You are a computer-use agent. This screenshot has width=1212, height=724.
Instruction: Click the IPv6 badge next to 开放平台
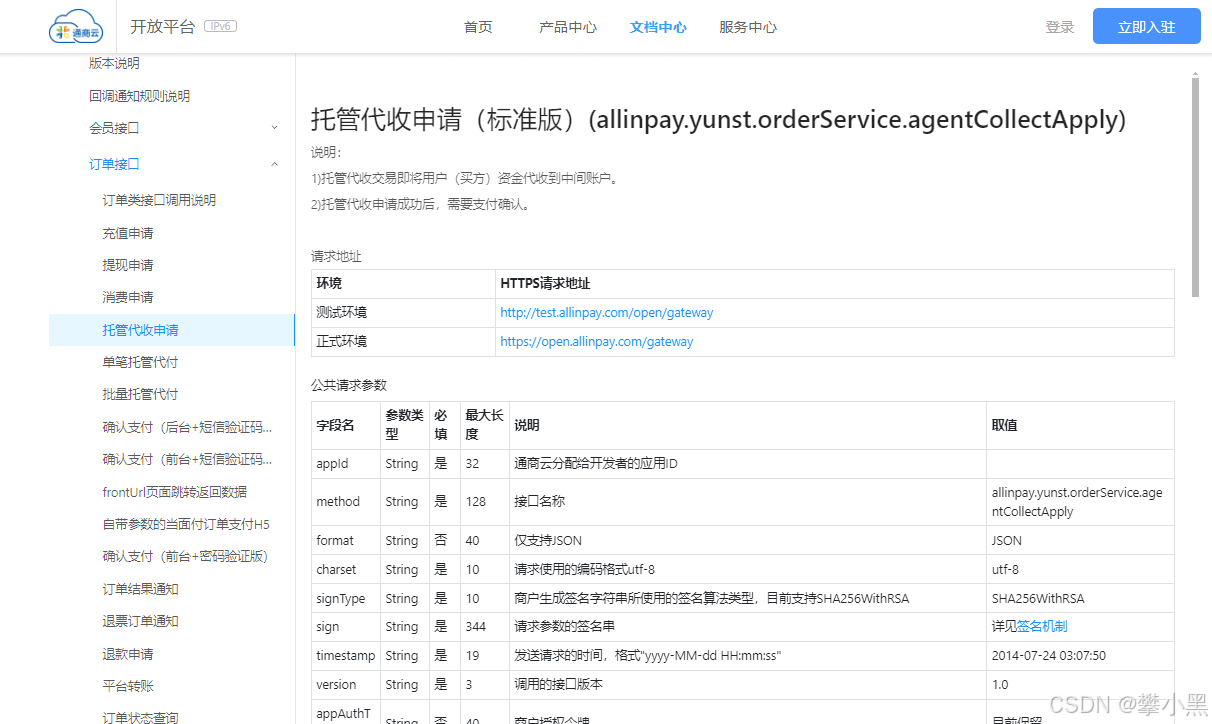click(x=220, y=26)
